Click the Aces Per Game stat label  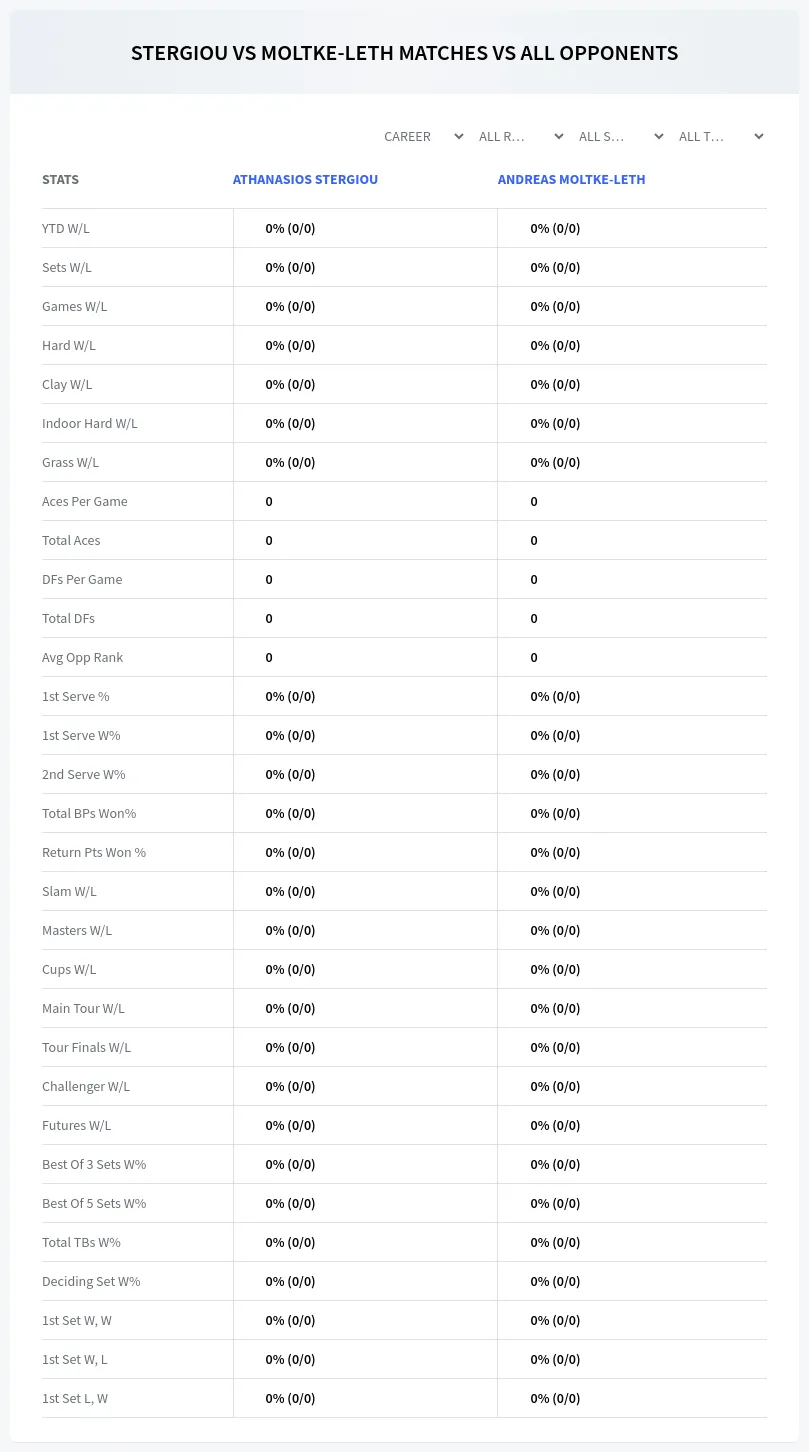(85, 501)
